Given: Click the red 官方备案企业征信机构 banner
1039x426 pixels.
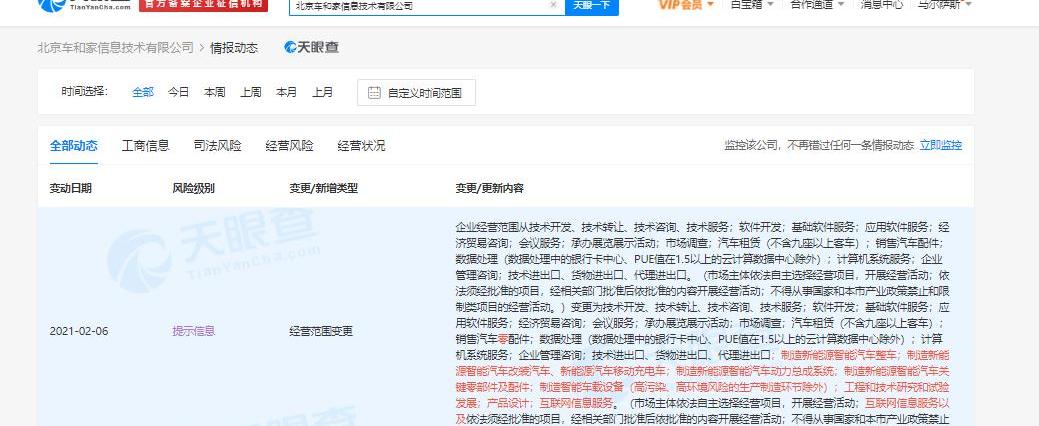Looking at the screenshot, I should pos(203,5).
